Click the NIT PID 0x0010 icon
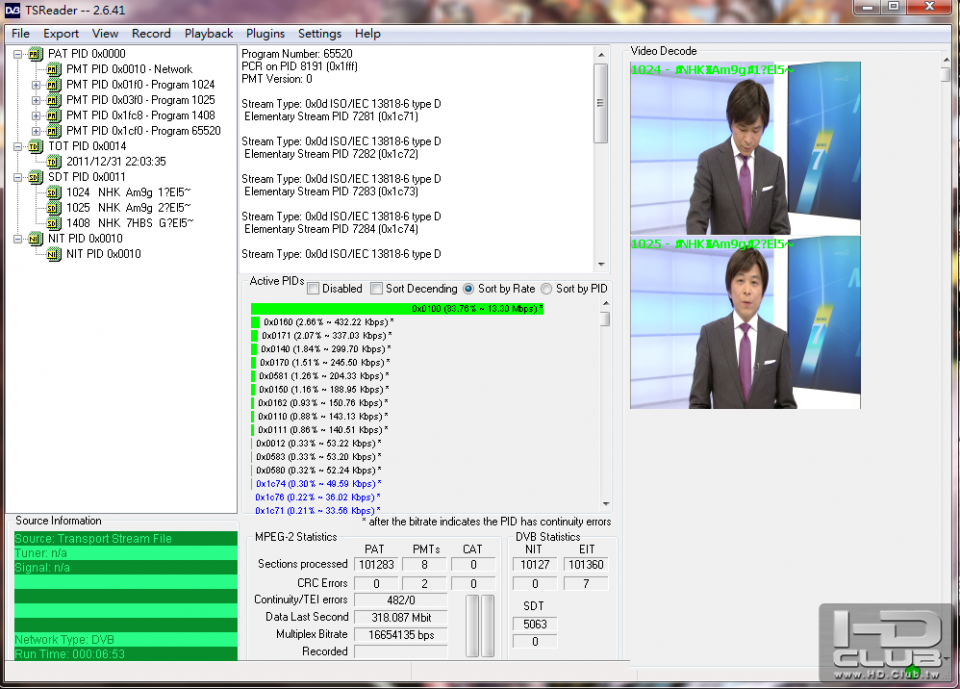 click(36, 238)
